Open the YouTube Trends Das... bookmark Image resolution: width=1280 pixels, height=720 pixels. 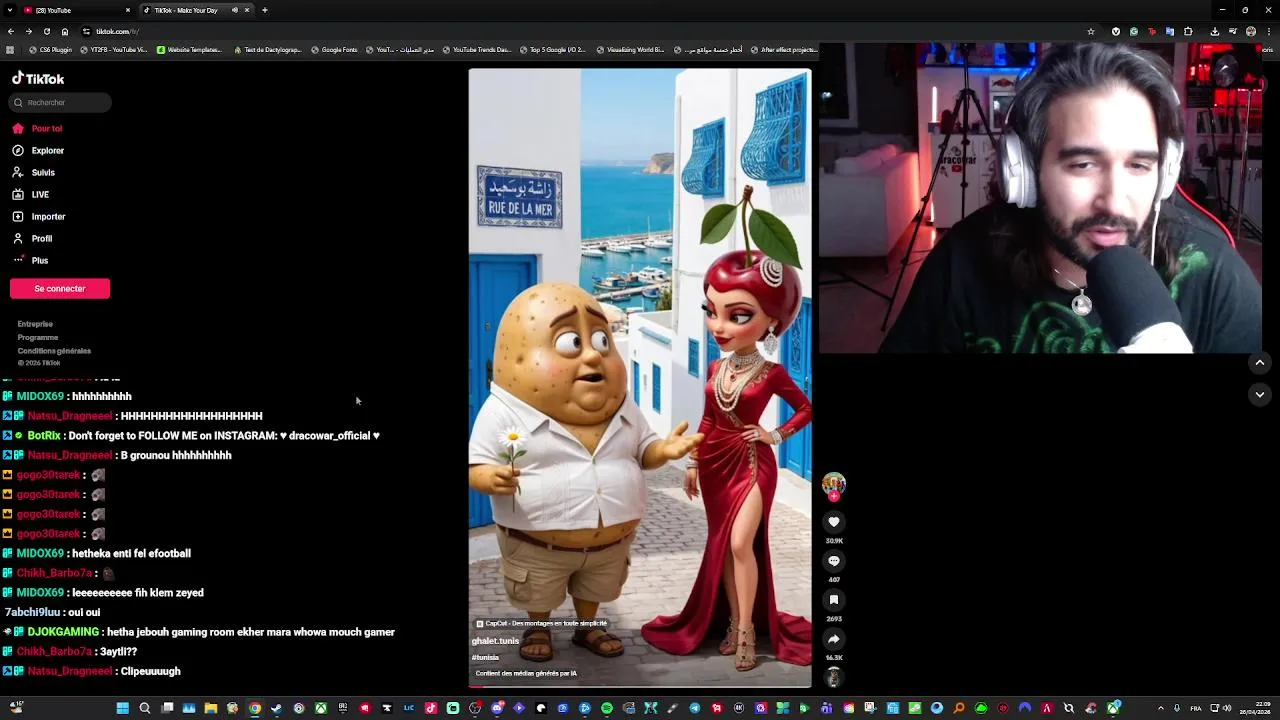(x=476, y=50)
